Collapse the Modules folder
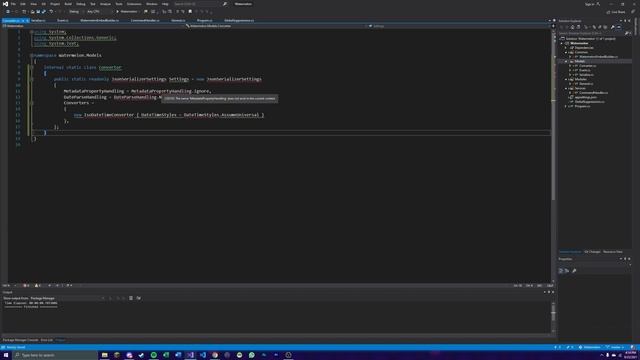The image size is (640, 360). point(566,79)
